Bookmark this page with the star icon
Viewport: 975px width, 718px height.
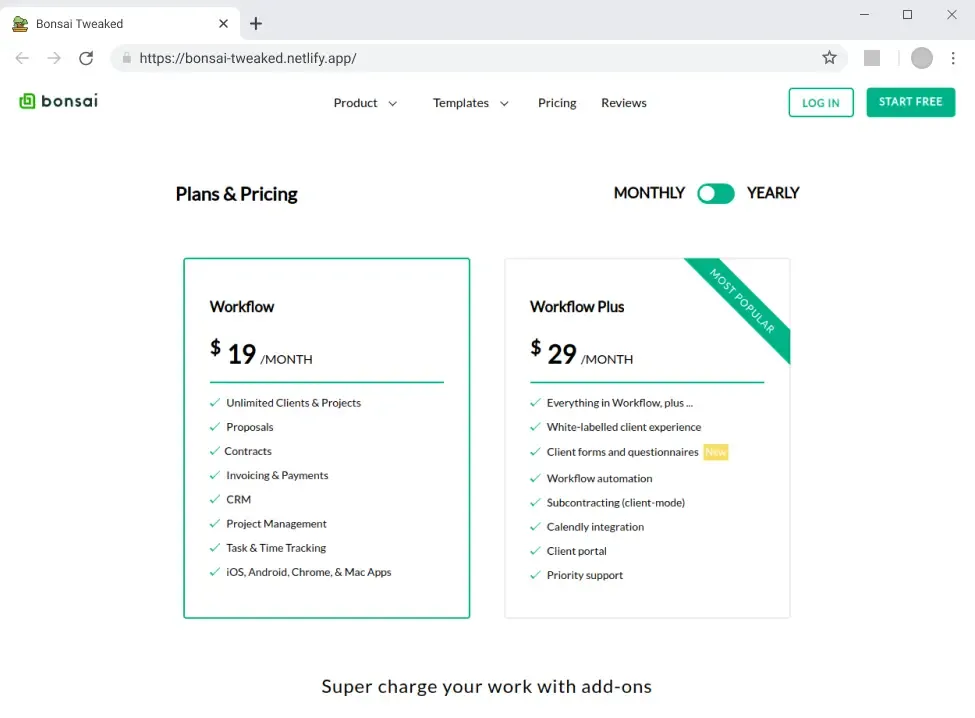(x=829, y=58)
